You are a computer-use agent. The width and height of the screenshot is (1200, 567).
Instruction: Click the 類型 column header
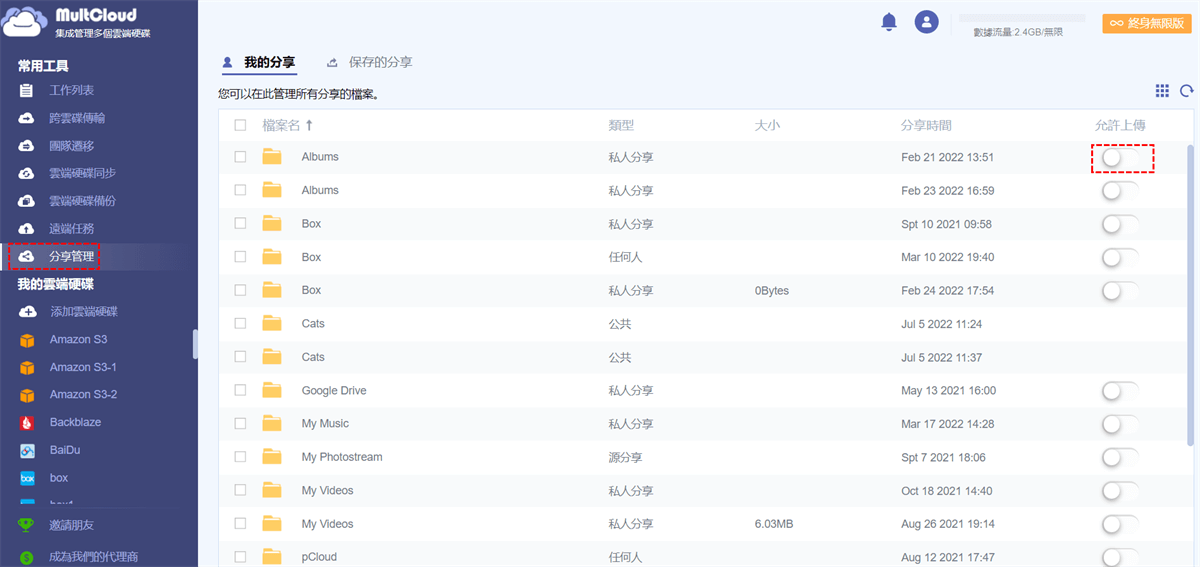(621, 125)
